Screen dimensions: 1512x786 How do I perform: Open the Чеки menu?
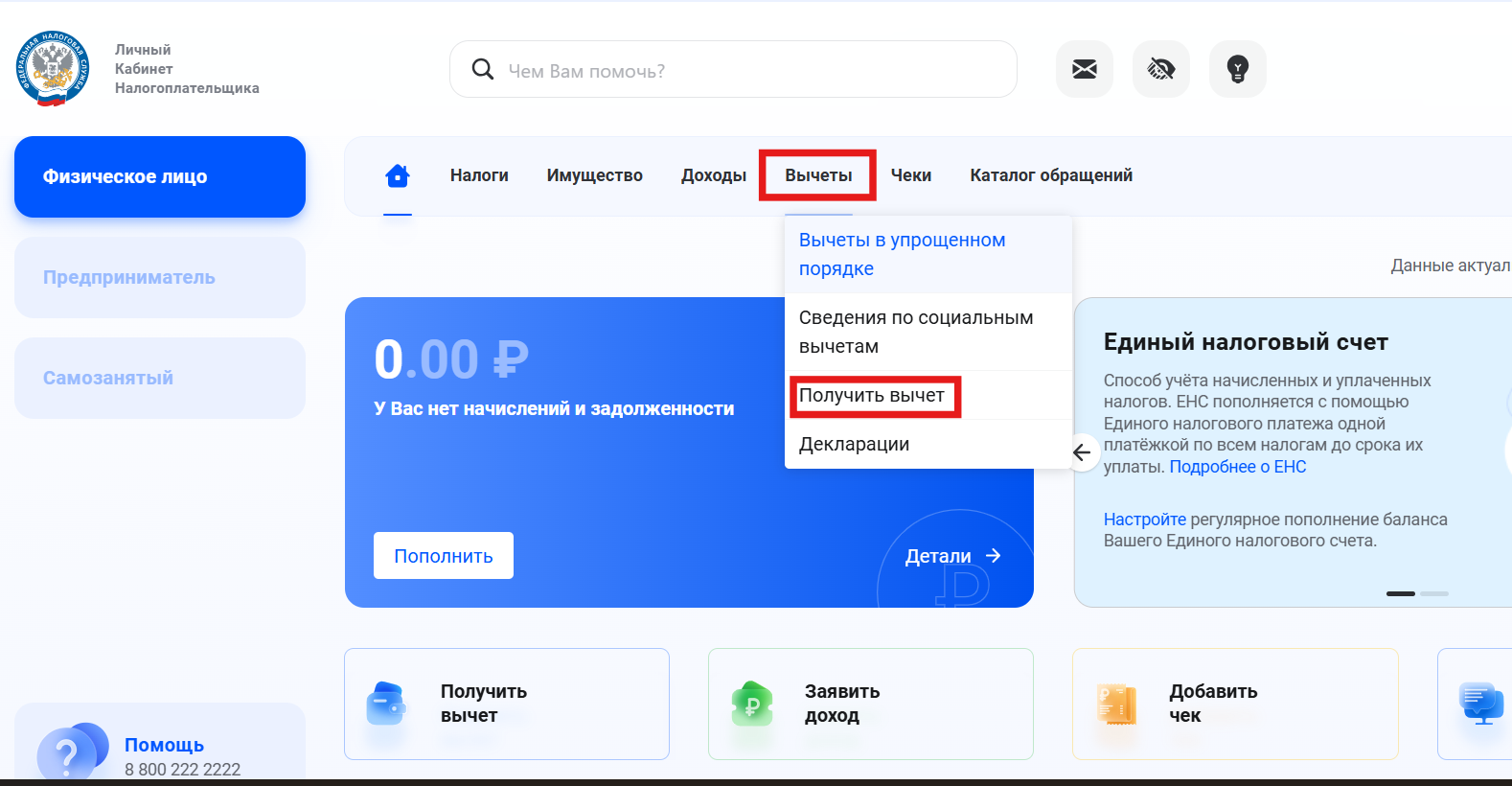(911, 175)
